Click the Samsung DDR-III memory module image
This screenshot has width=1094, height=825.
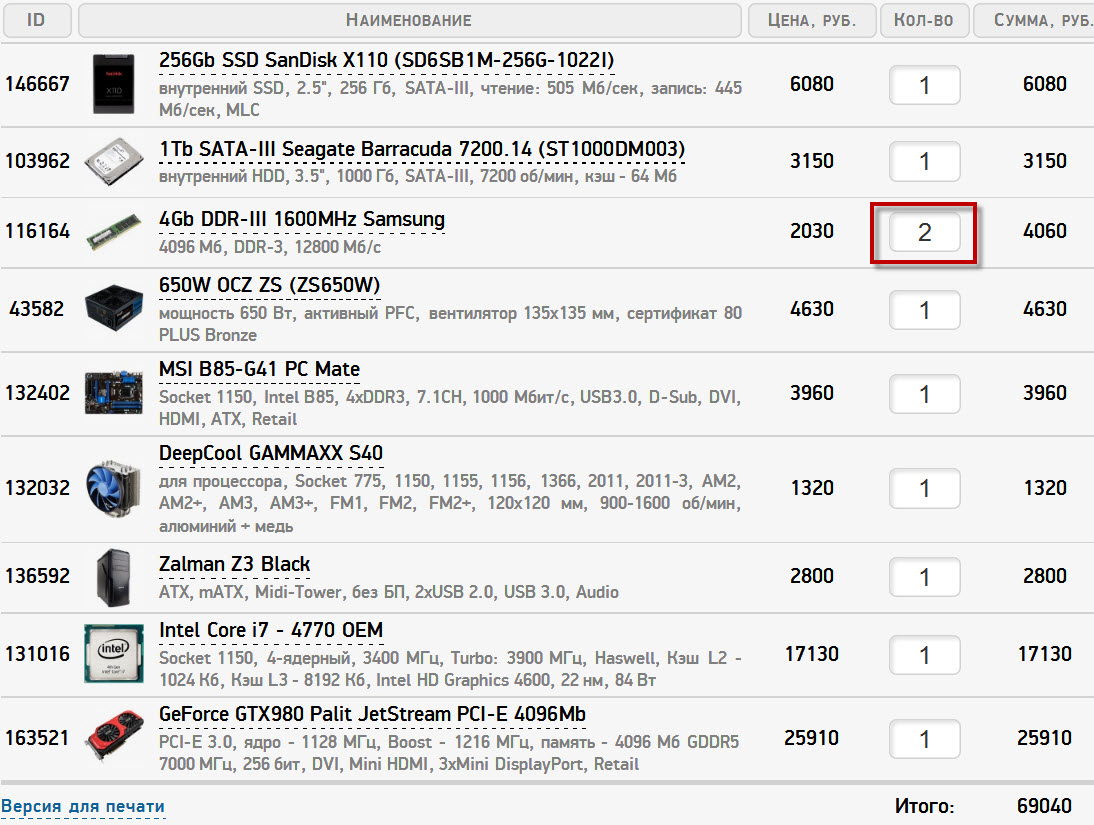coord(114,232)
